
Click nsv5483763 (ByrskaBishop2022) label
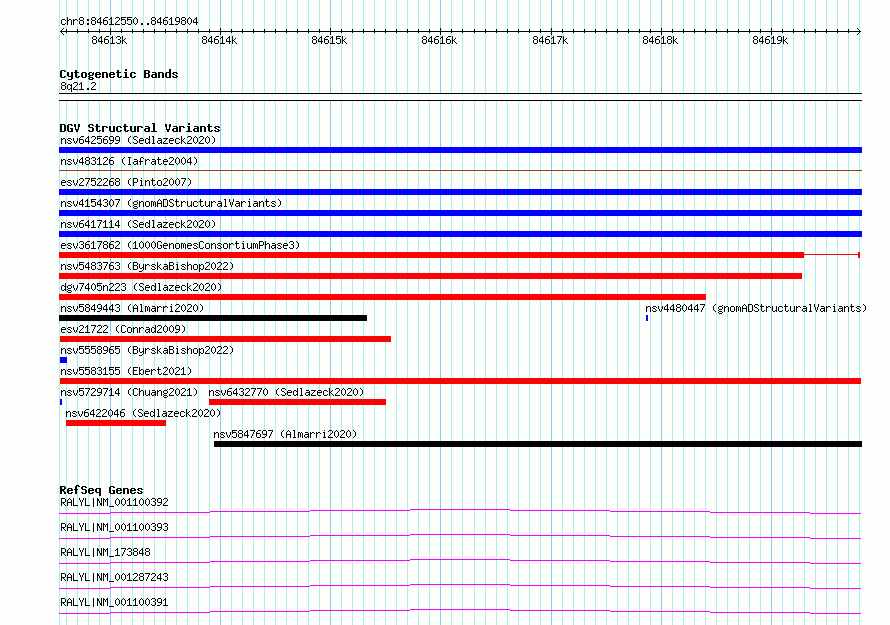point(147,266)
